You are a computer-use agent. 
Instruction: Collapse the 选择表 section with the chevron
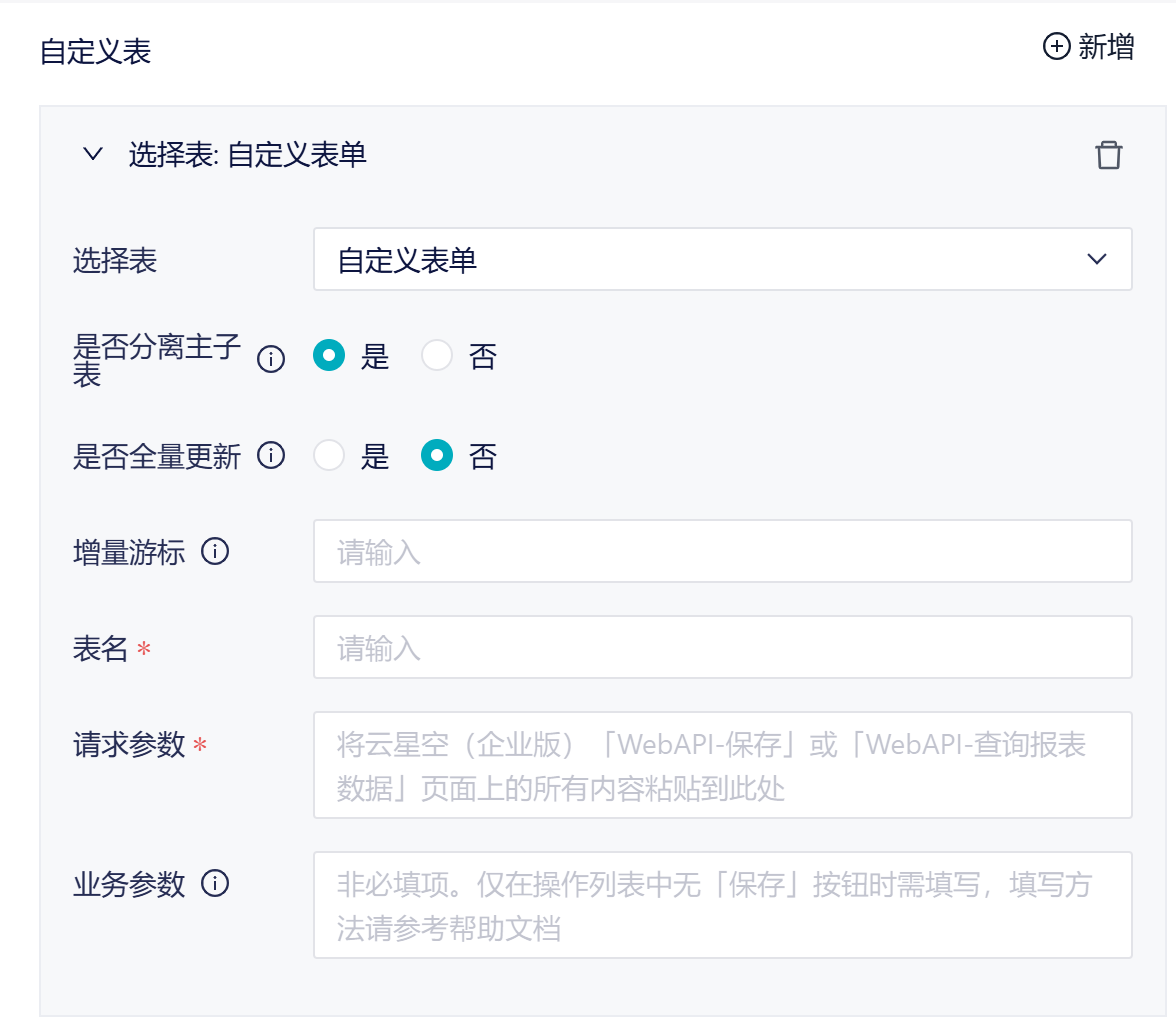point(93,154)
